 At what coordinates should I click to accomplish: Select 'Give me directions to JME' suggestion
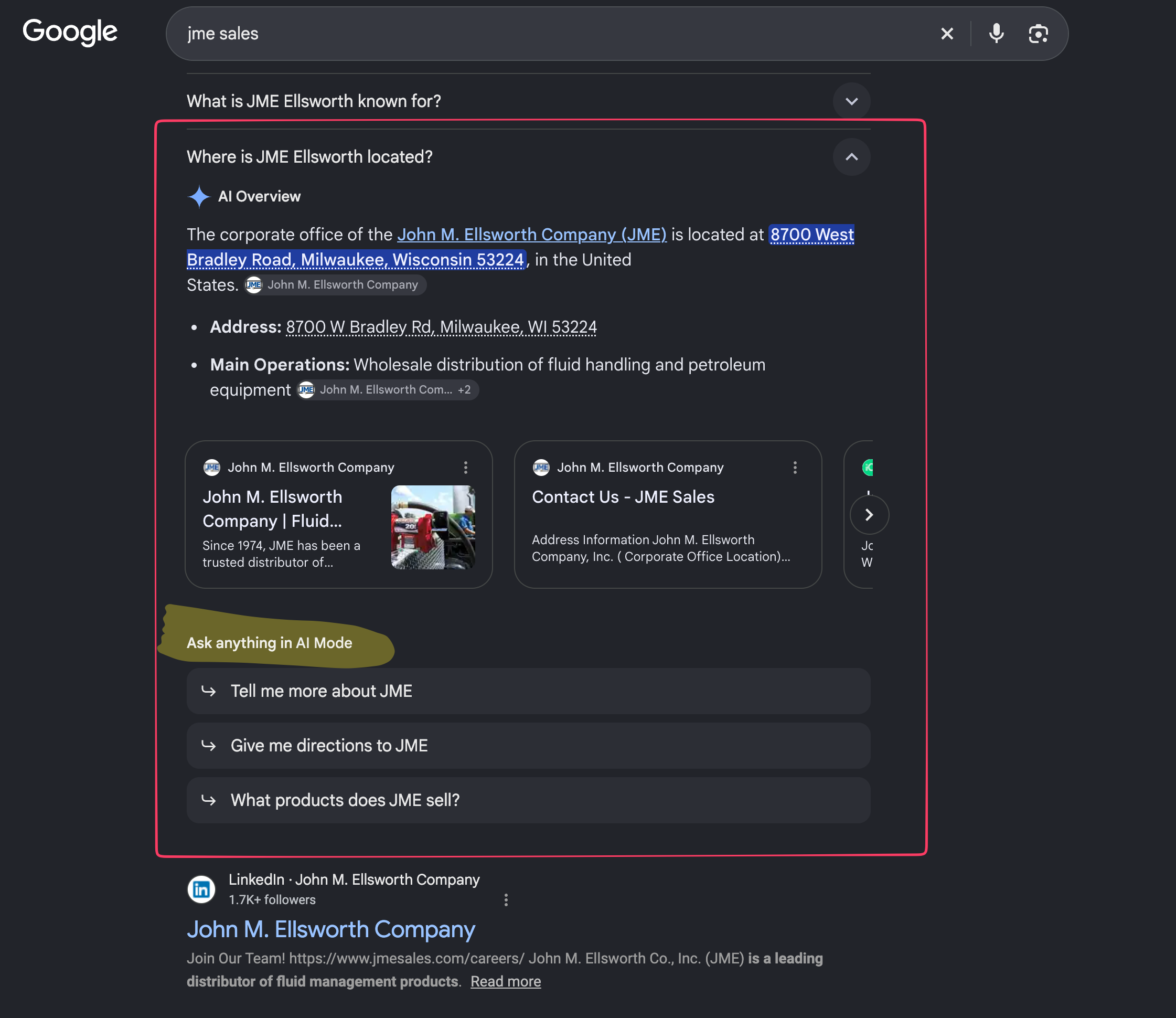(x=528, y=745)
